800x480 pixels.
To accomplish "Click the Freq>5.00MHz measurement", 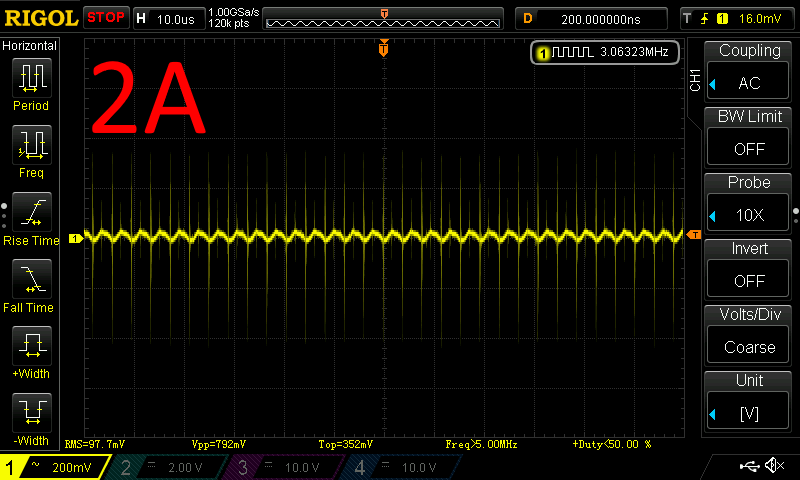I will coord(481,444).
